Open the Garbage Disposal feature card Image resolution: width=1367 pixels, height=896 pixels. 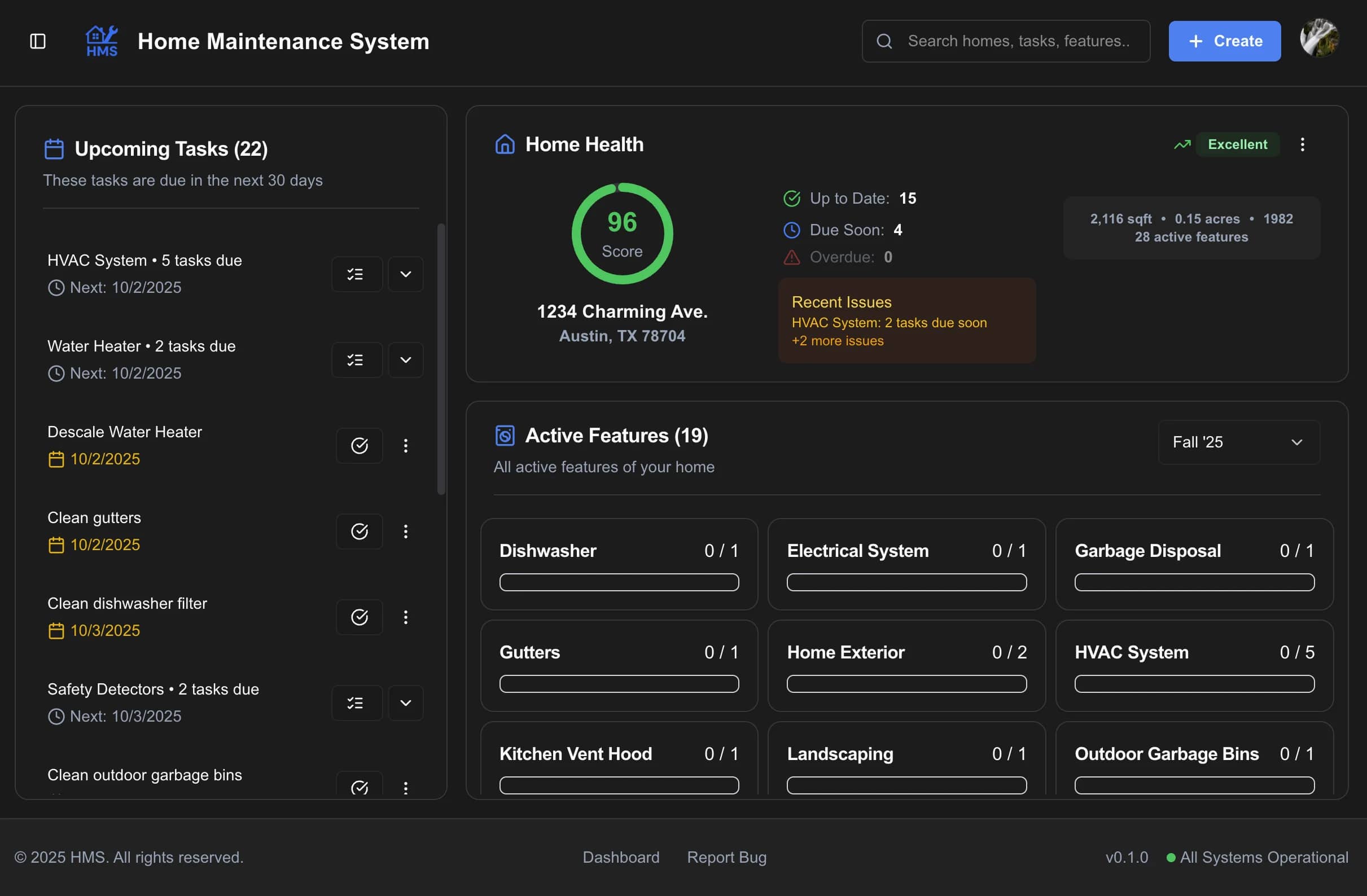click(1194, 564)
